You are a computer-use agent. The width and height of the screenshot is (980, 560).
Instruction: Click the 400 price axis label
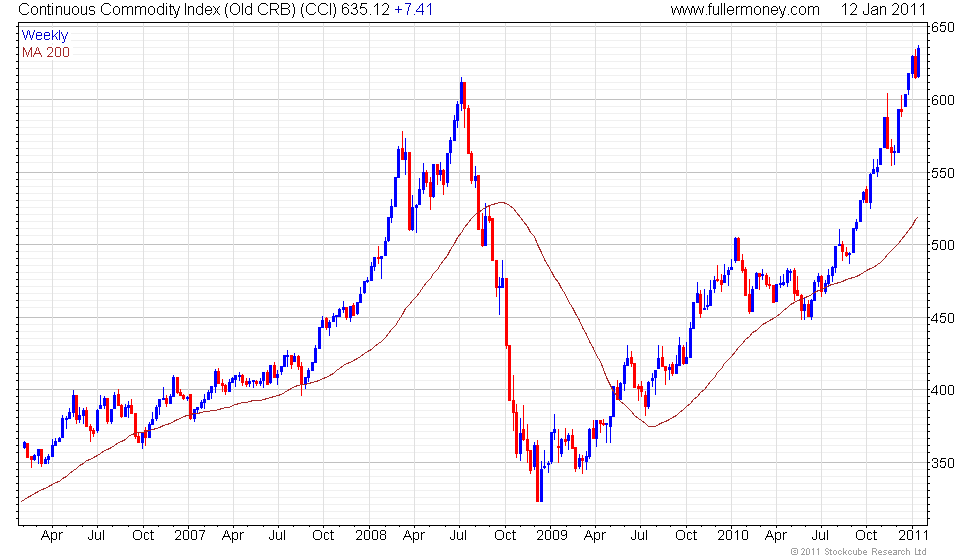[943, 391]
